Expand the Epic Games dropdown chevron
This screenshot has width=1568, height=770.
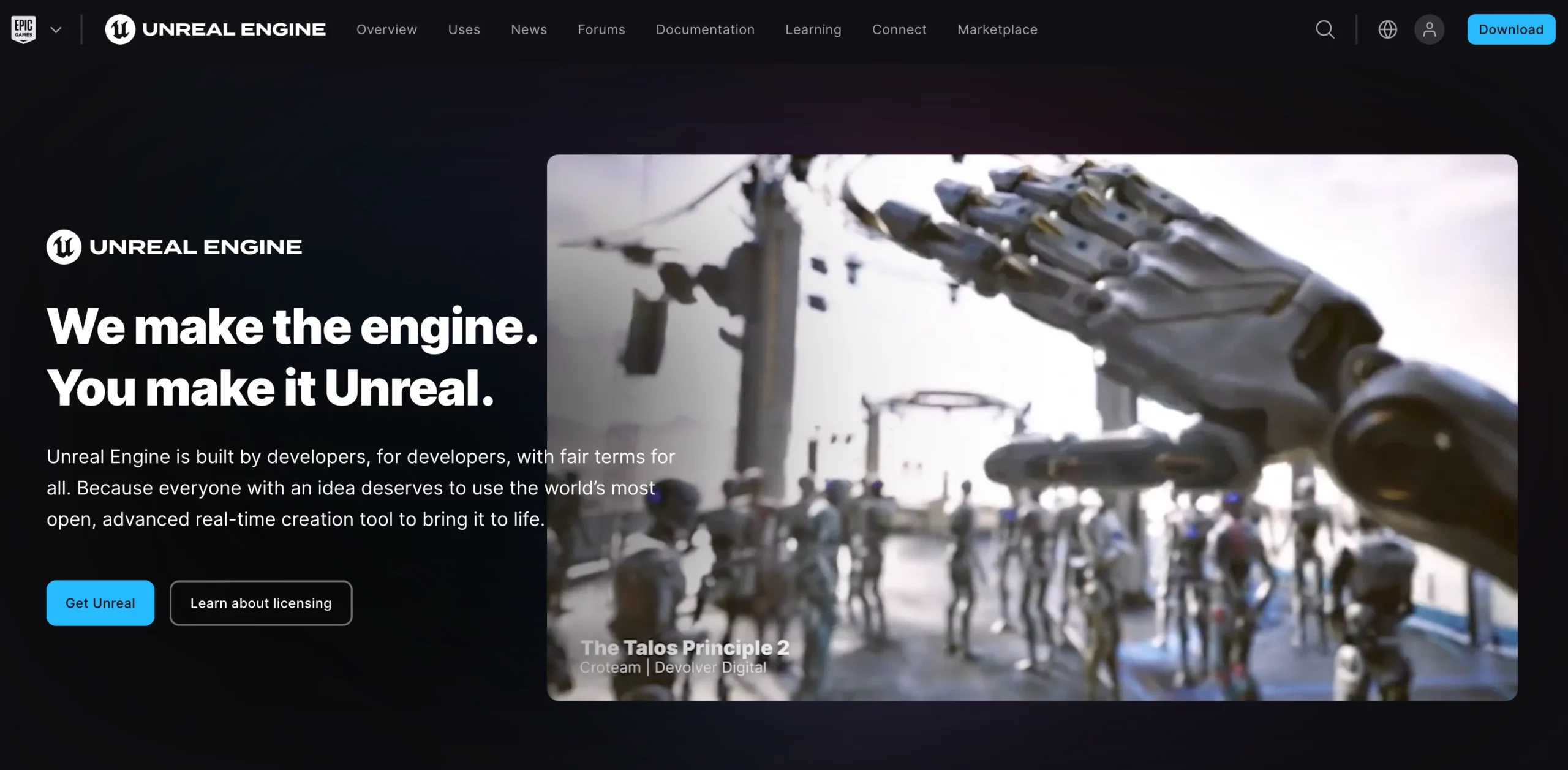coord(56,29)
